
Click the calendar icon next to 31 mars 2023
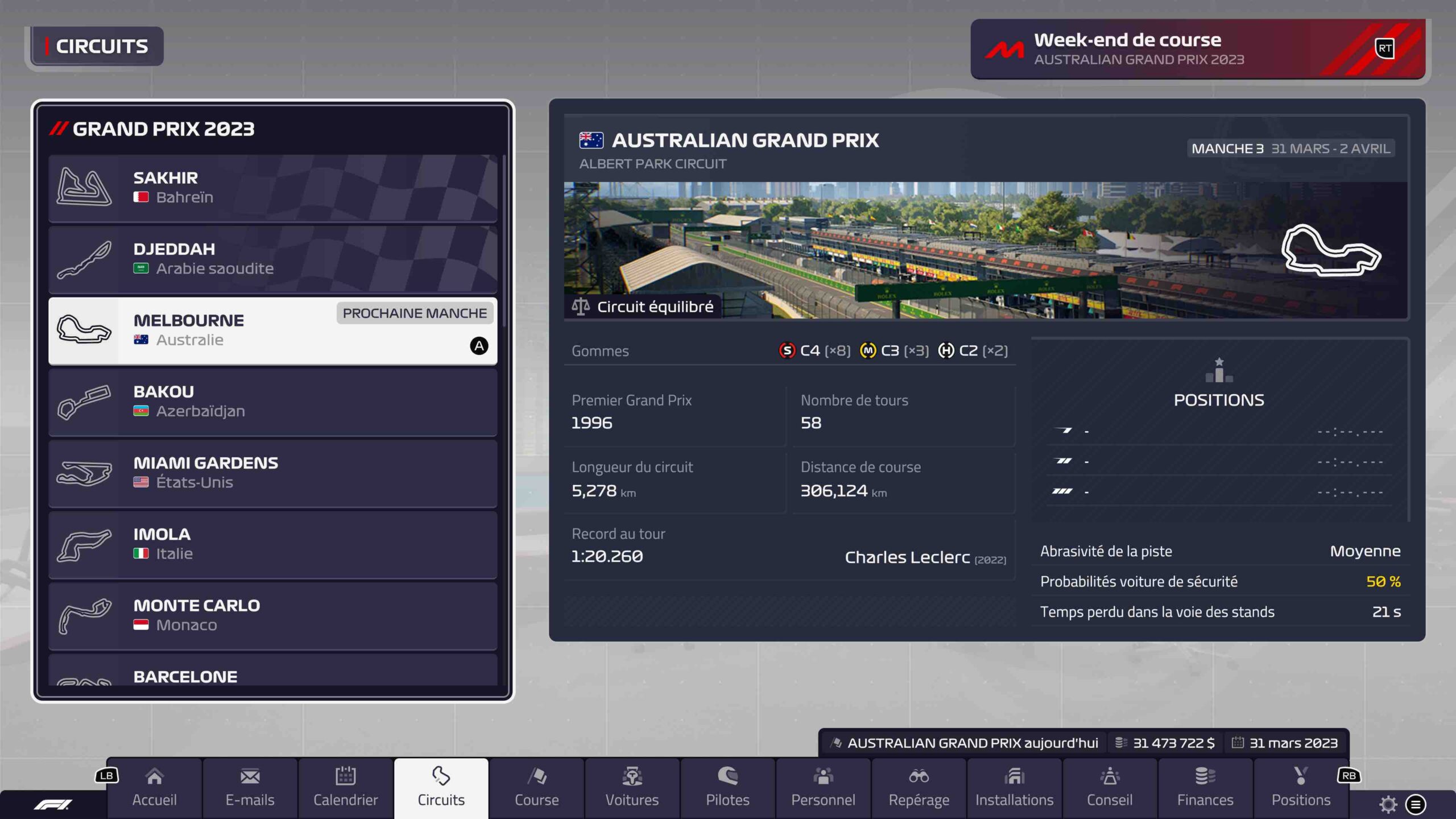click(x=1238, y=743)
